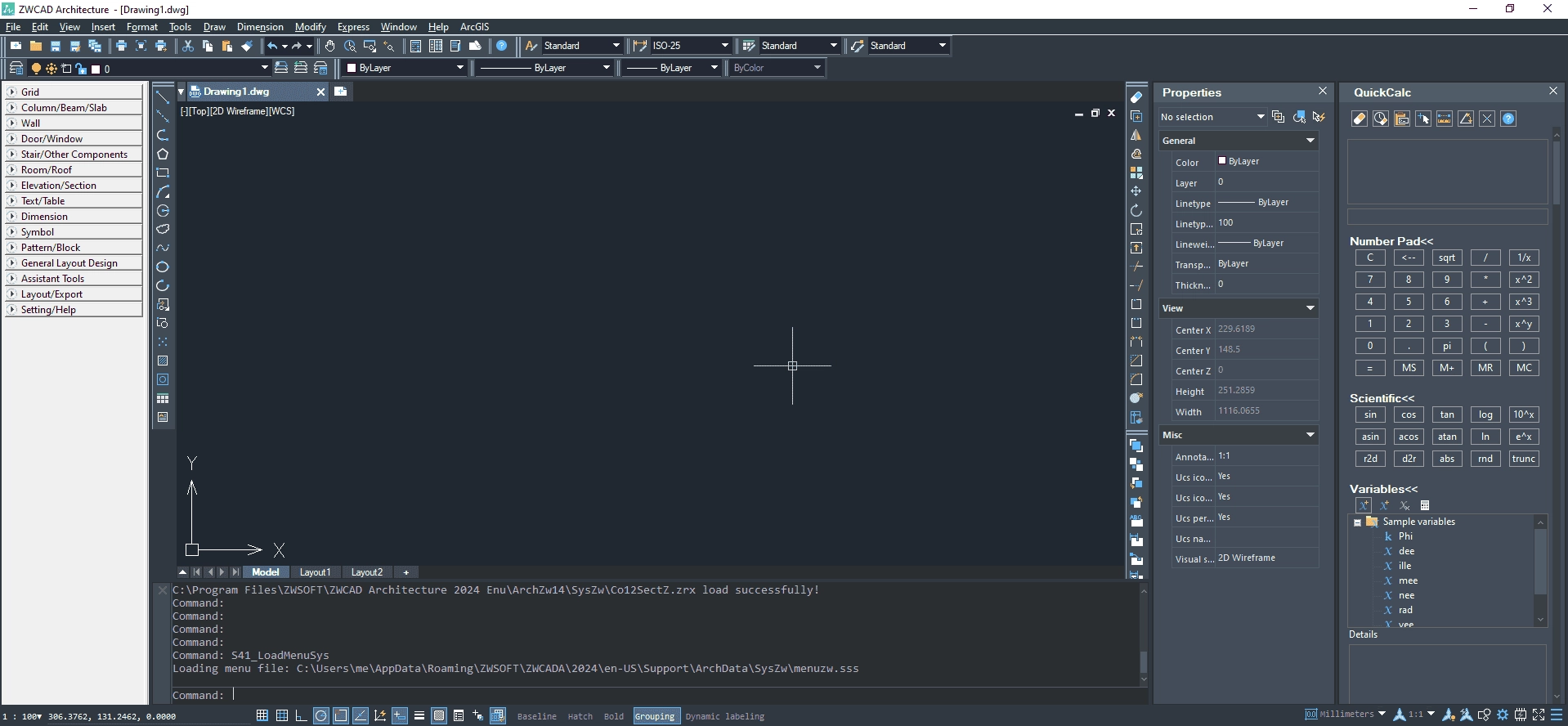Open the Help question mark icon
Image resolution: width=1568 pixels, height=726 pixels.
click(x=502, y=46)
